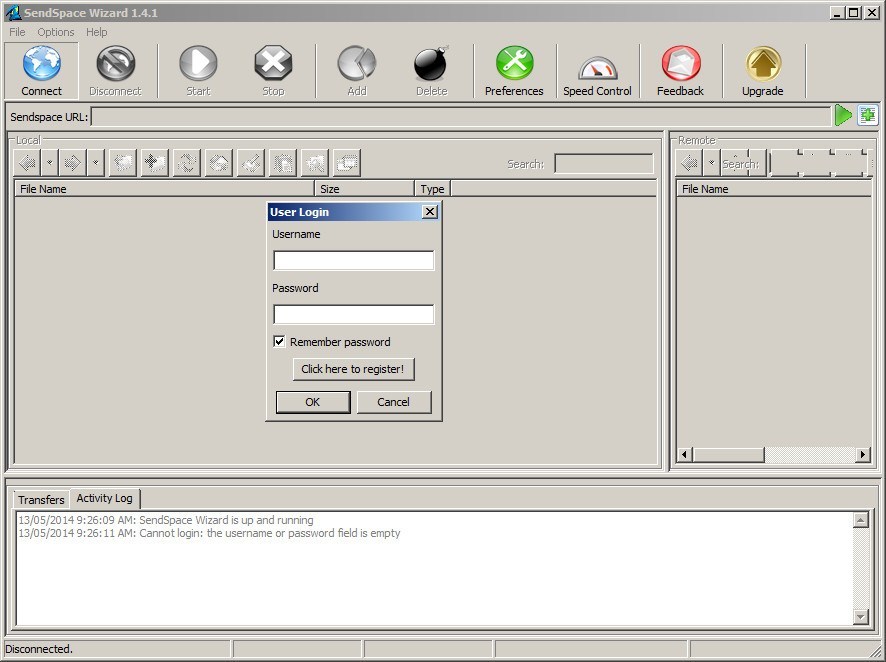This screenshot has width=886, height=662.
Task: Click the Activity Log scroll down arrow
Action: (861, 616)
